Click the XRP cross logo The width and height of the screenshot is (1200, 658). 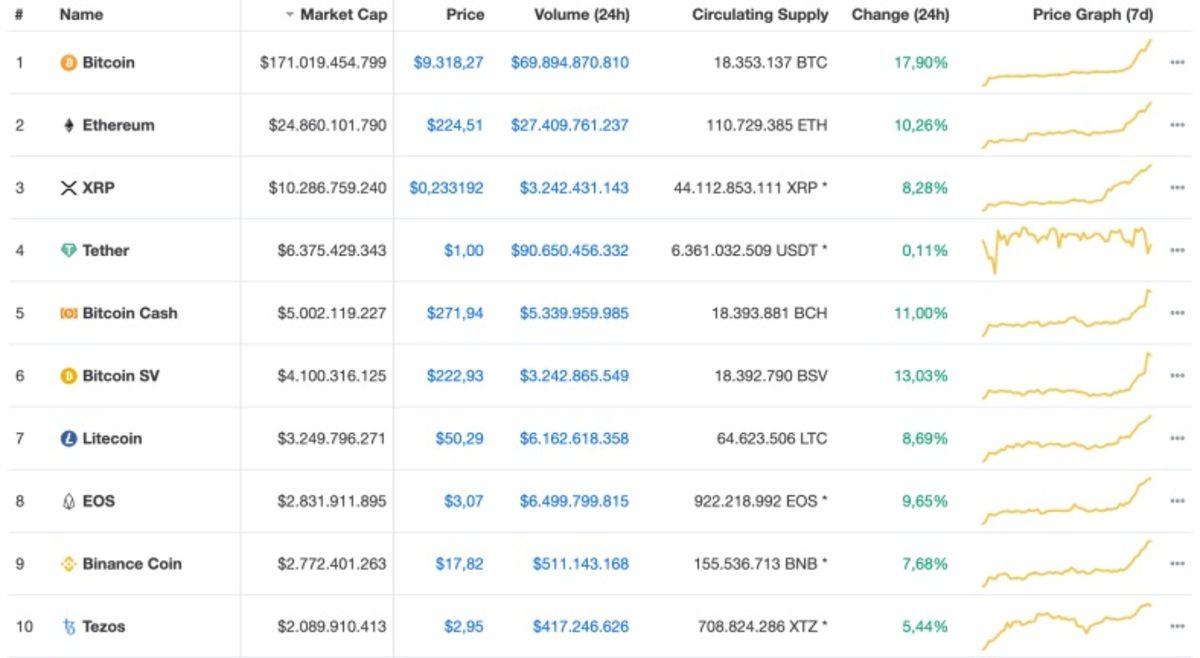pyautogui.click(x=67, y=187)
